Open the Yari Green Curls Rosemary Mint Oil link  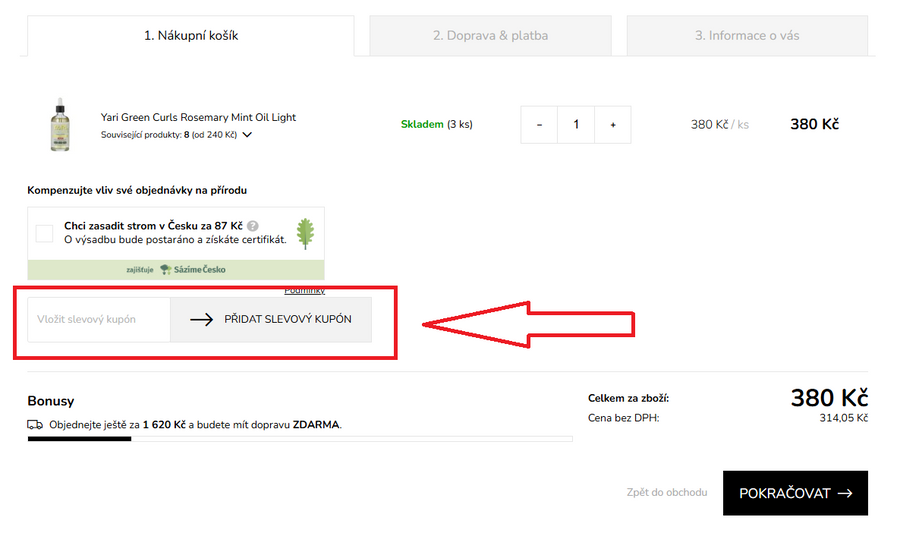tap(198, 117)
